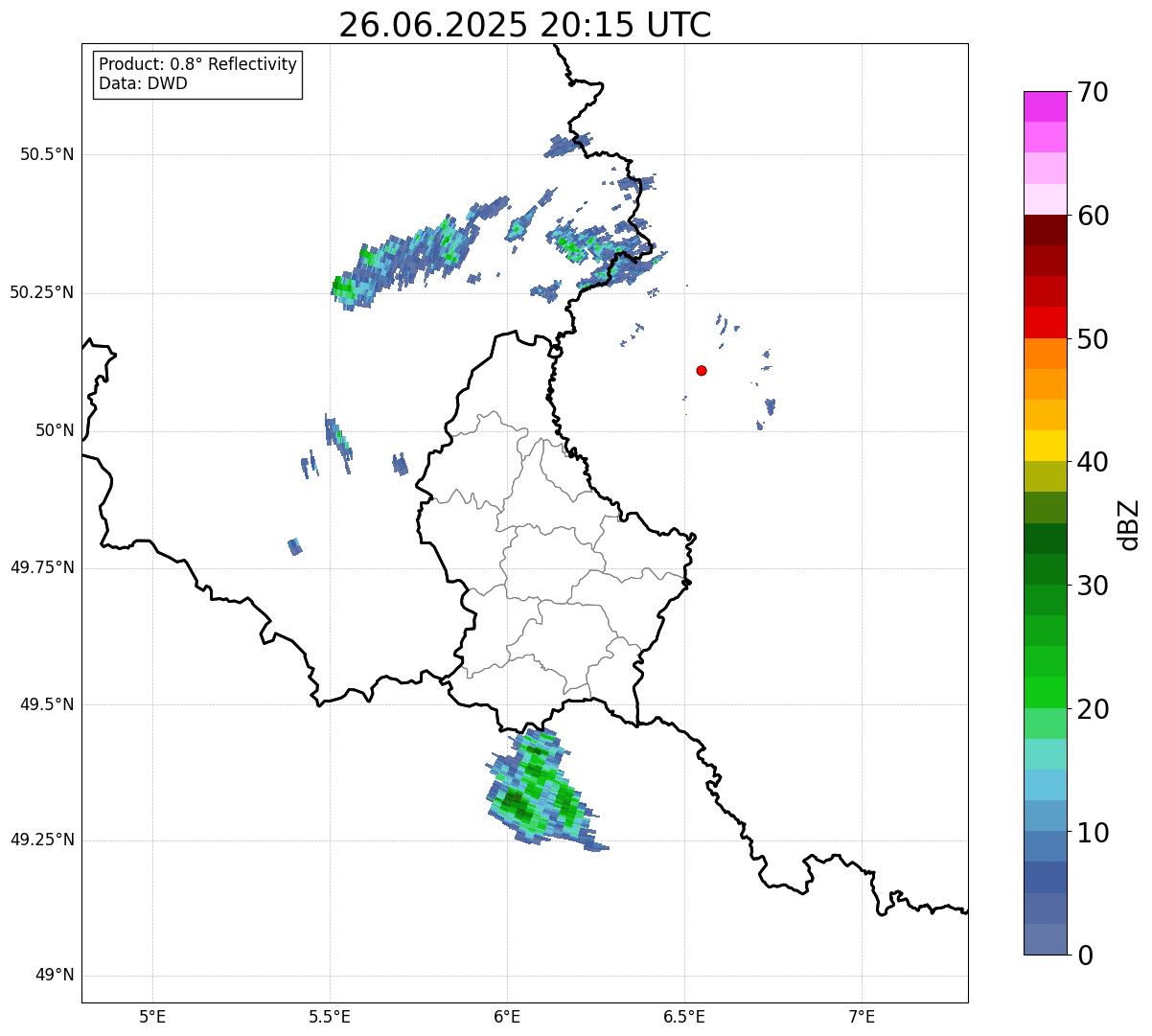Click the "Data: DWD" label
This screenshot has height=1036, width=1152.
pos(143,83)
